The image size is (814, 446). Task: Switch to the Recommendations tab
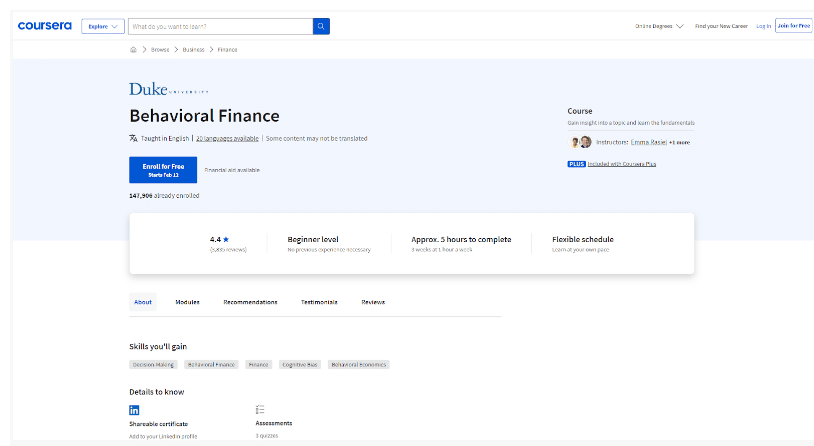250,302
